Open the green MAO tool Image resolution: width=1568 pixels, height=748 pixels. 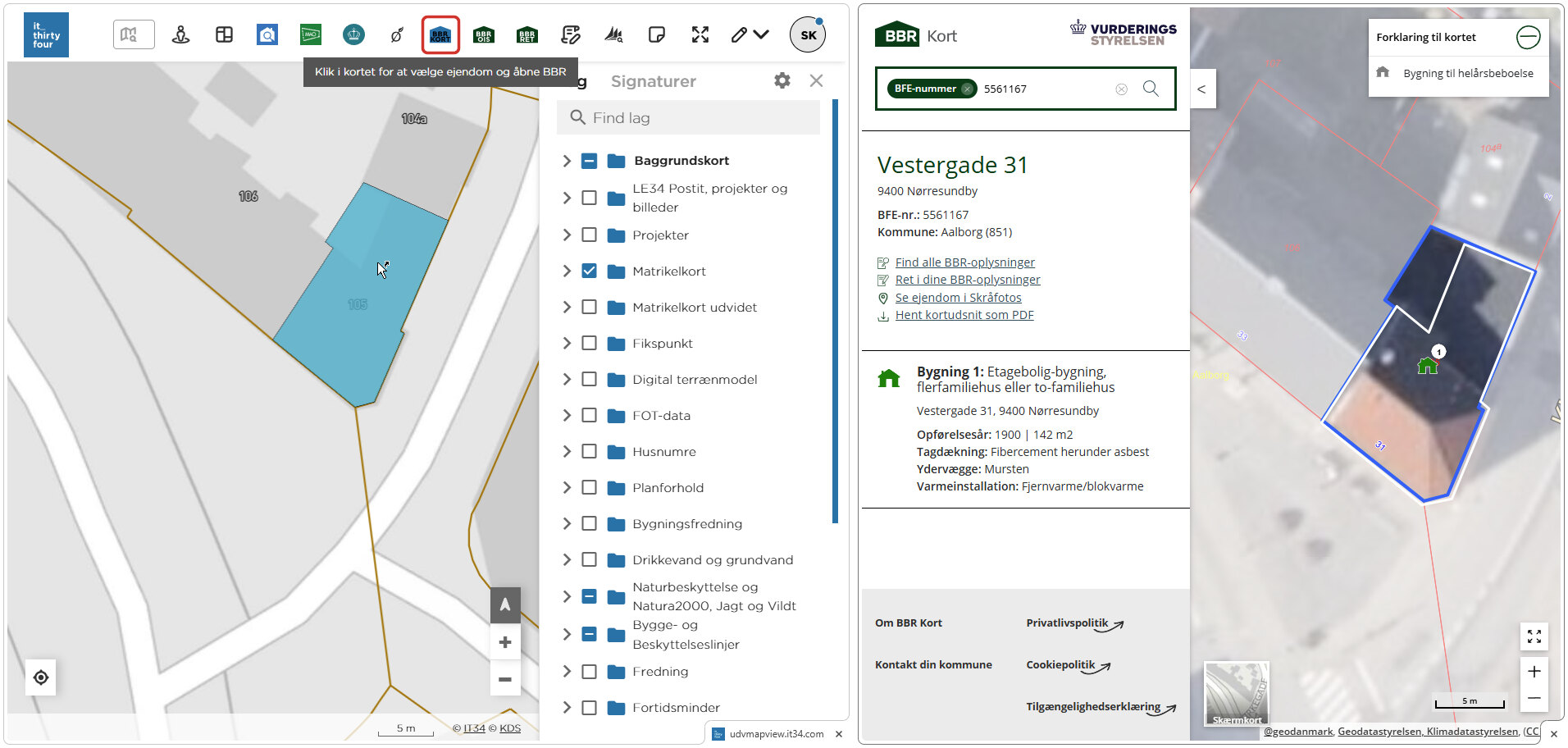tap(311, 34)
